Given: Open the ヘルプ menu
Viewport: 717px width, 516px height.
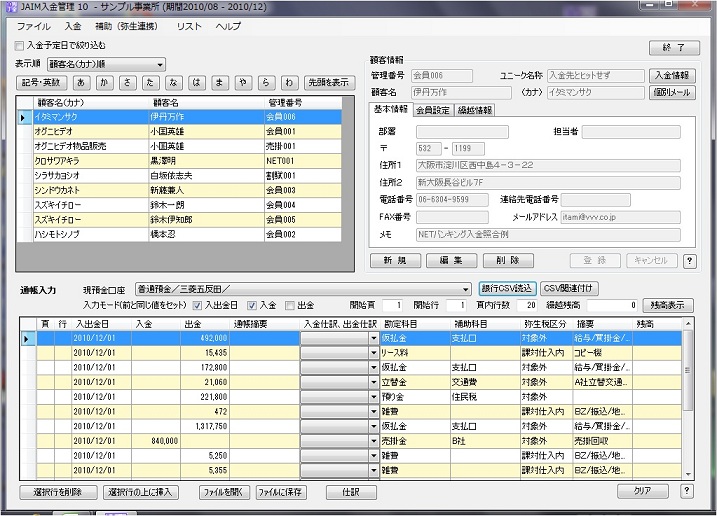Looking at the screenshot, I should click(228, 26).
